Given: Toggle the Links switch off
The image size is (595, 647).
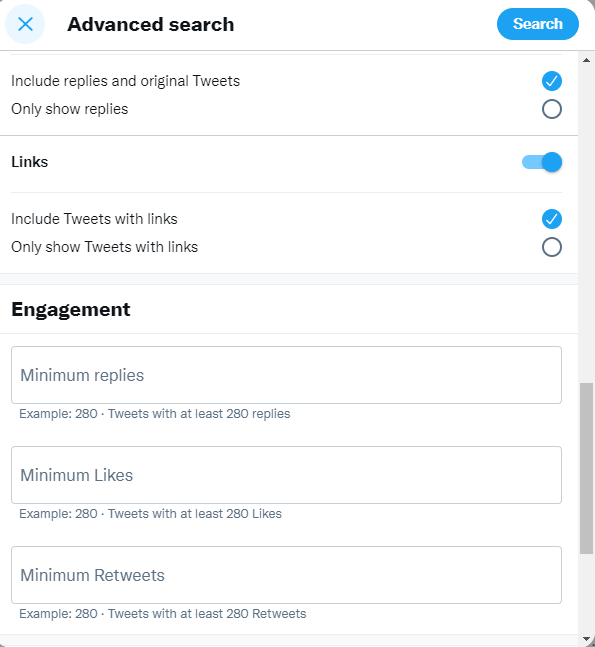Looking at the screenshot, I should [542, 162].
